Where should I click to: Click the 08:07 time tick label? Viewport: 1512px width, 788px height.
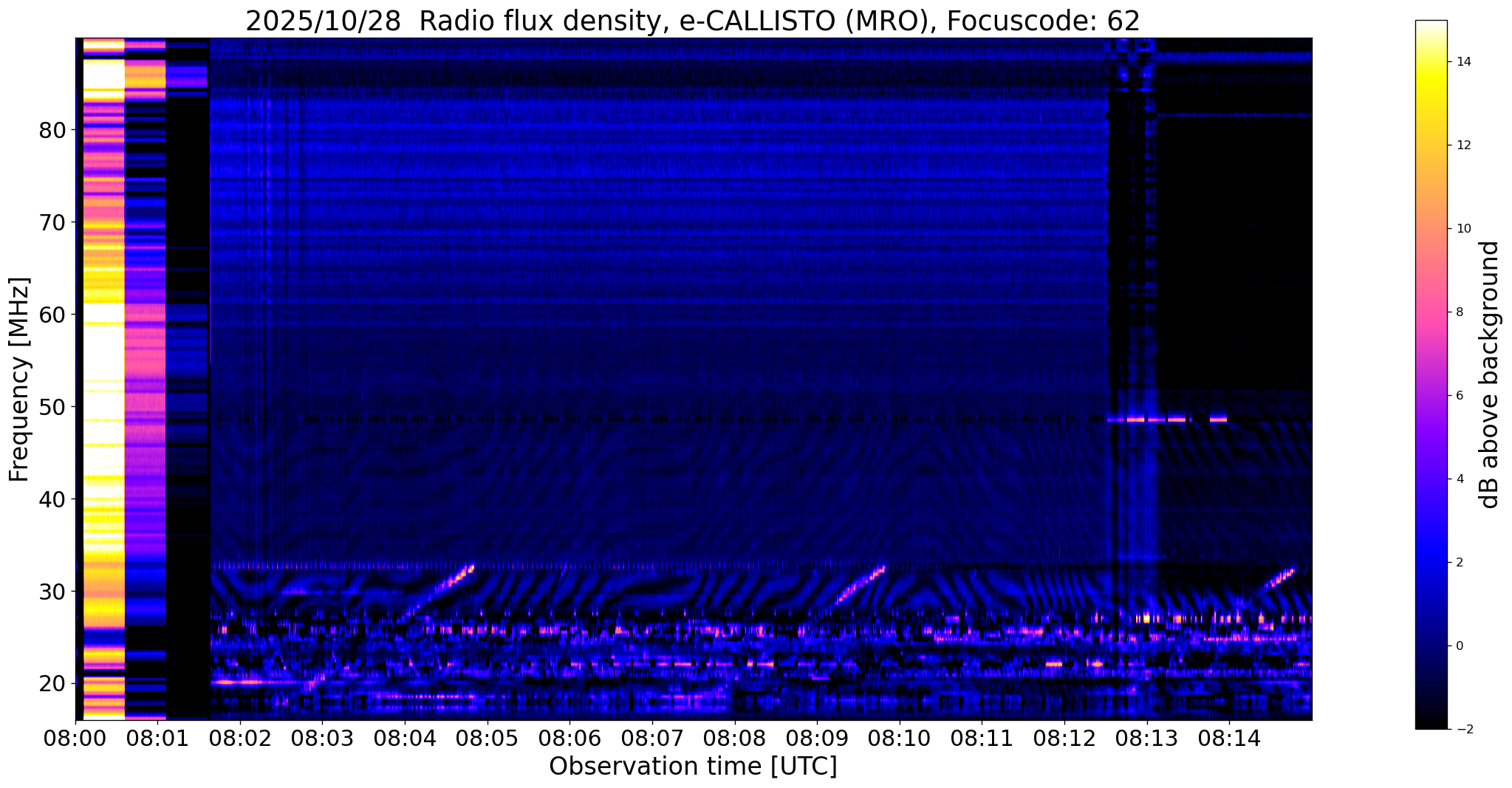(x=652, y=738)
